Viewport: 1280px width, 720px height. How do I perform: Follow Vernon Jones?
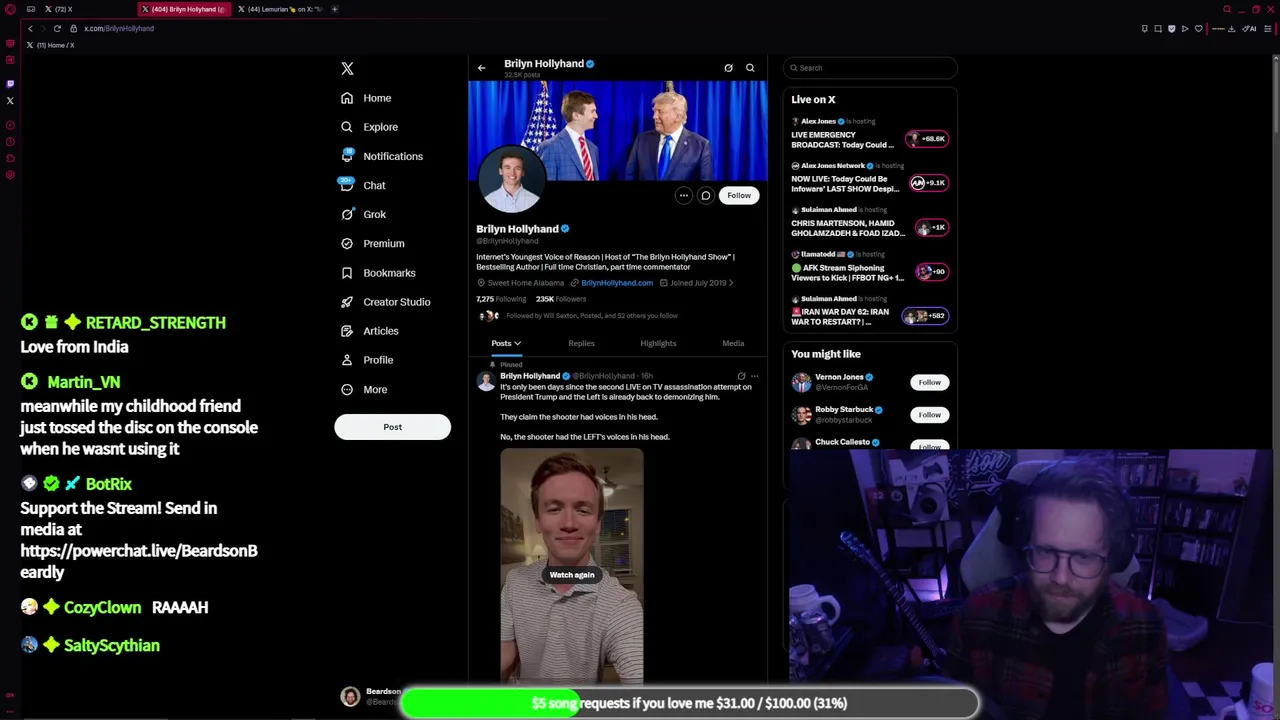click(x=929, y=382)
